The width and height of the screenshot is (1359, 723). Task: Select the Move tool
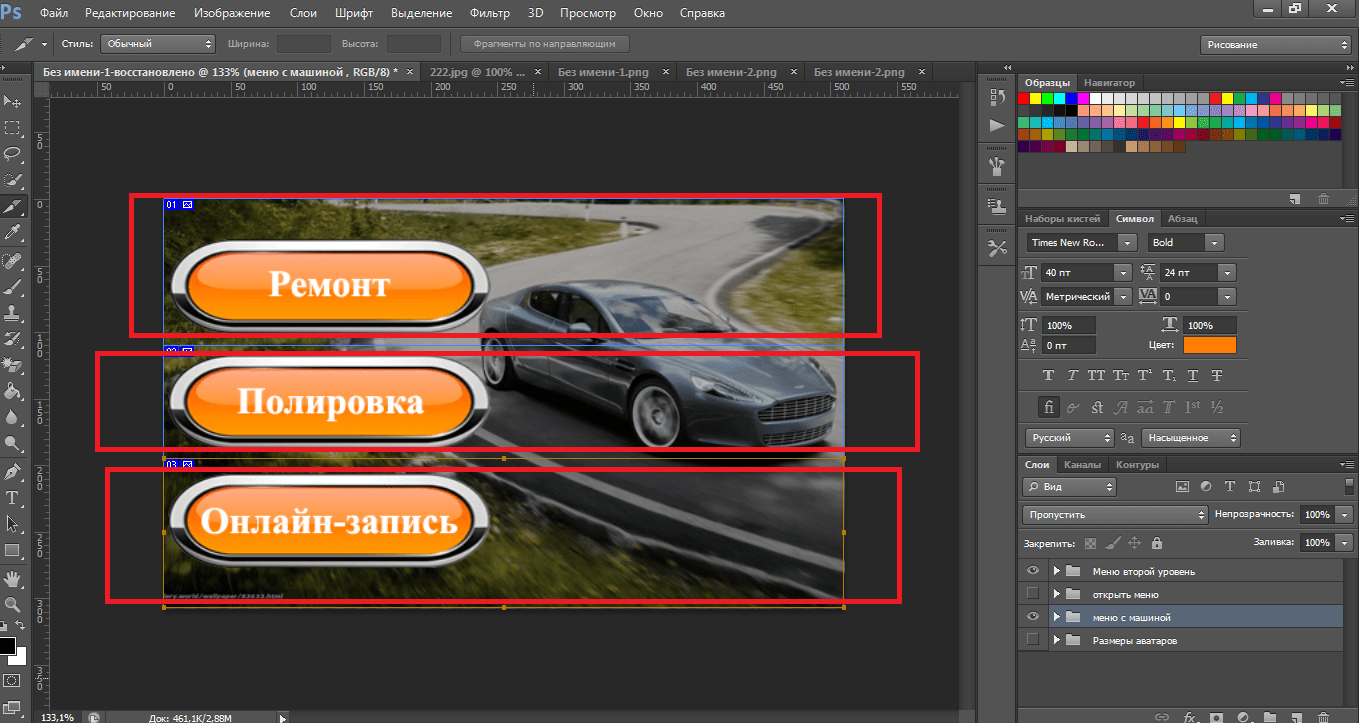[13, 101]
